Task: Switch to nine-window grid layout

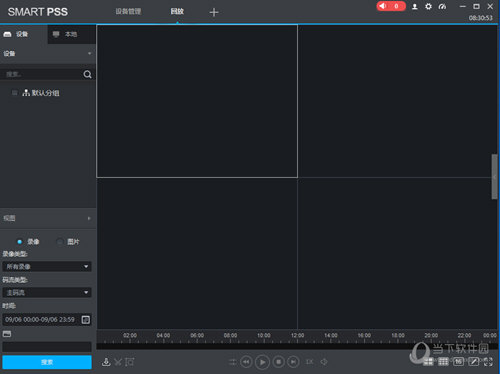Action: [x=443, y=362]
